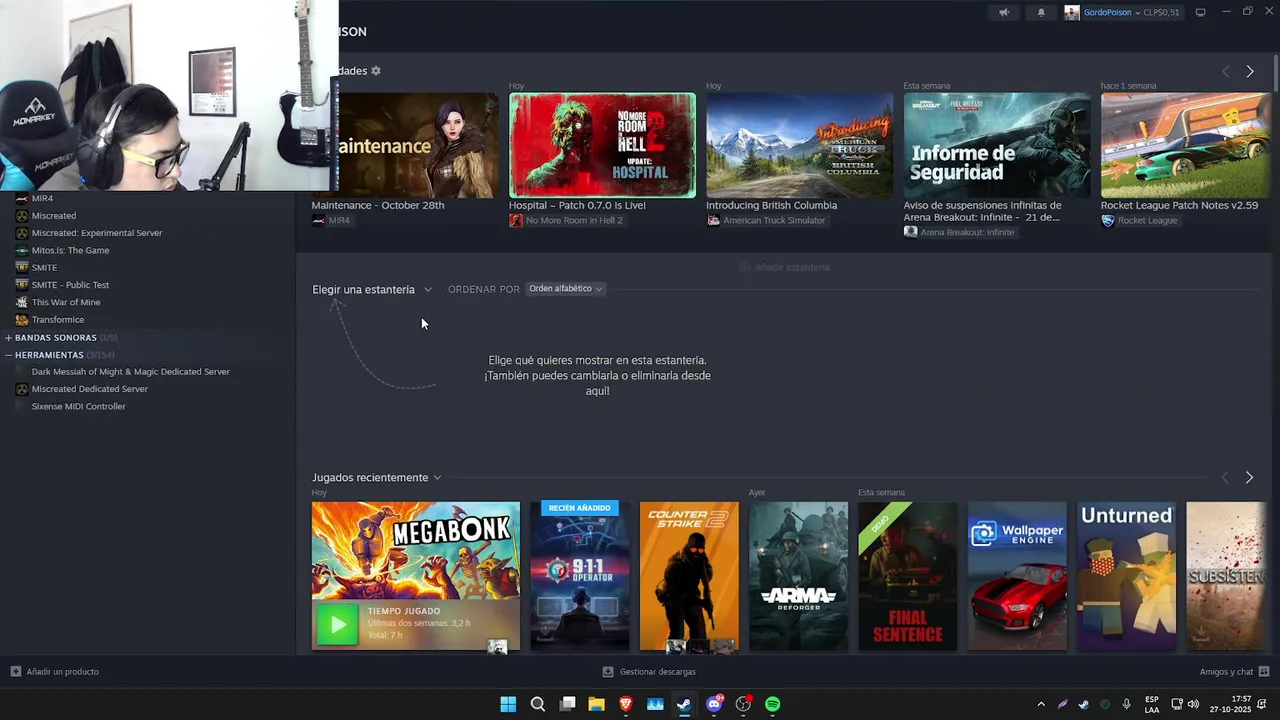Select Miscreated: Experimental Server entry
Screen dimensions: 1280x720
click(x=97, y=233)
